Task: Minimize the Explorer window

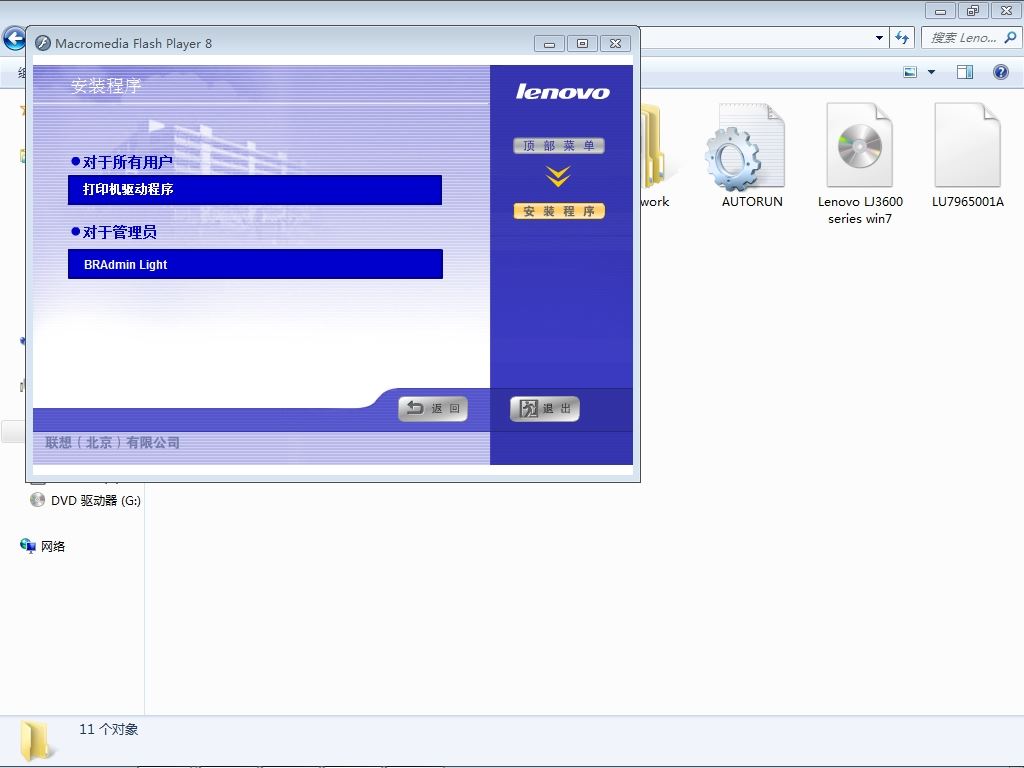Action: (x=940, y=11)
